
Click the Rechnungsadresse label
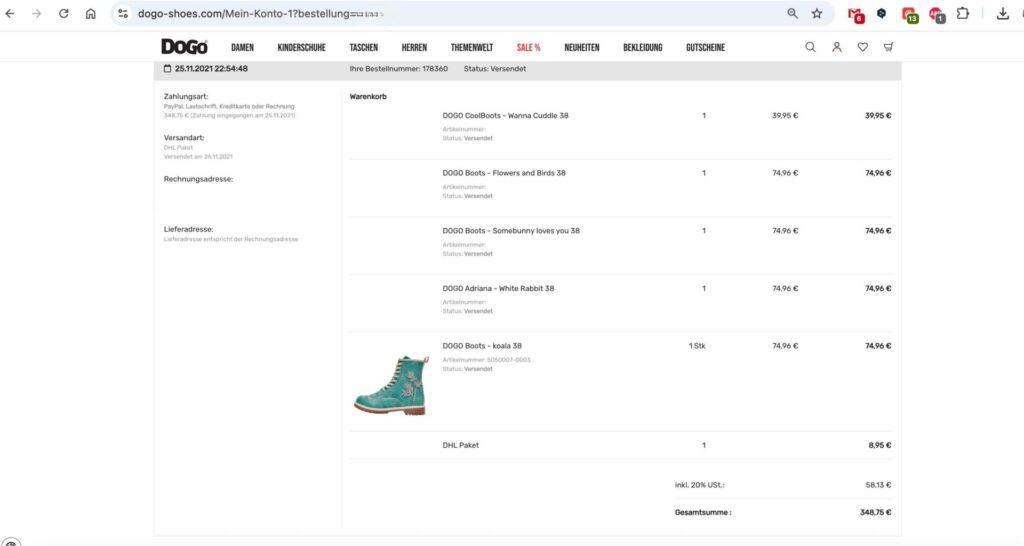(x=199, y=179)
